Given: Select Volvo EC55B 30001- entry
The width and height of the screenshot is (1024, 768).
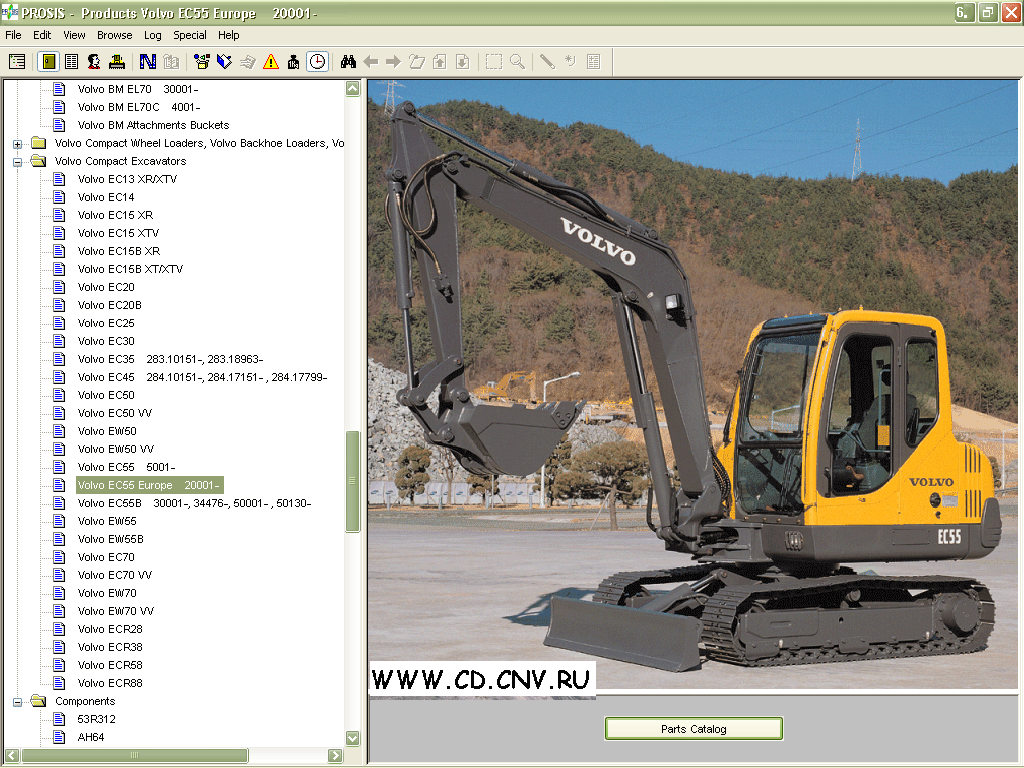Looking at the screenshot, I should (195, 504).
